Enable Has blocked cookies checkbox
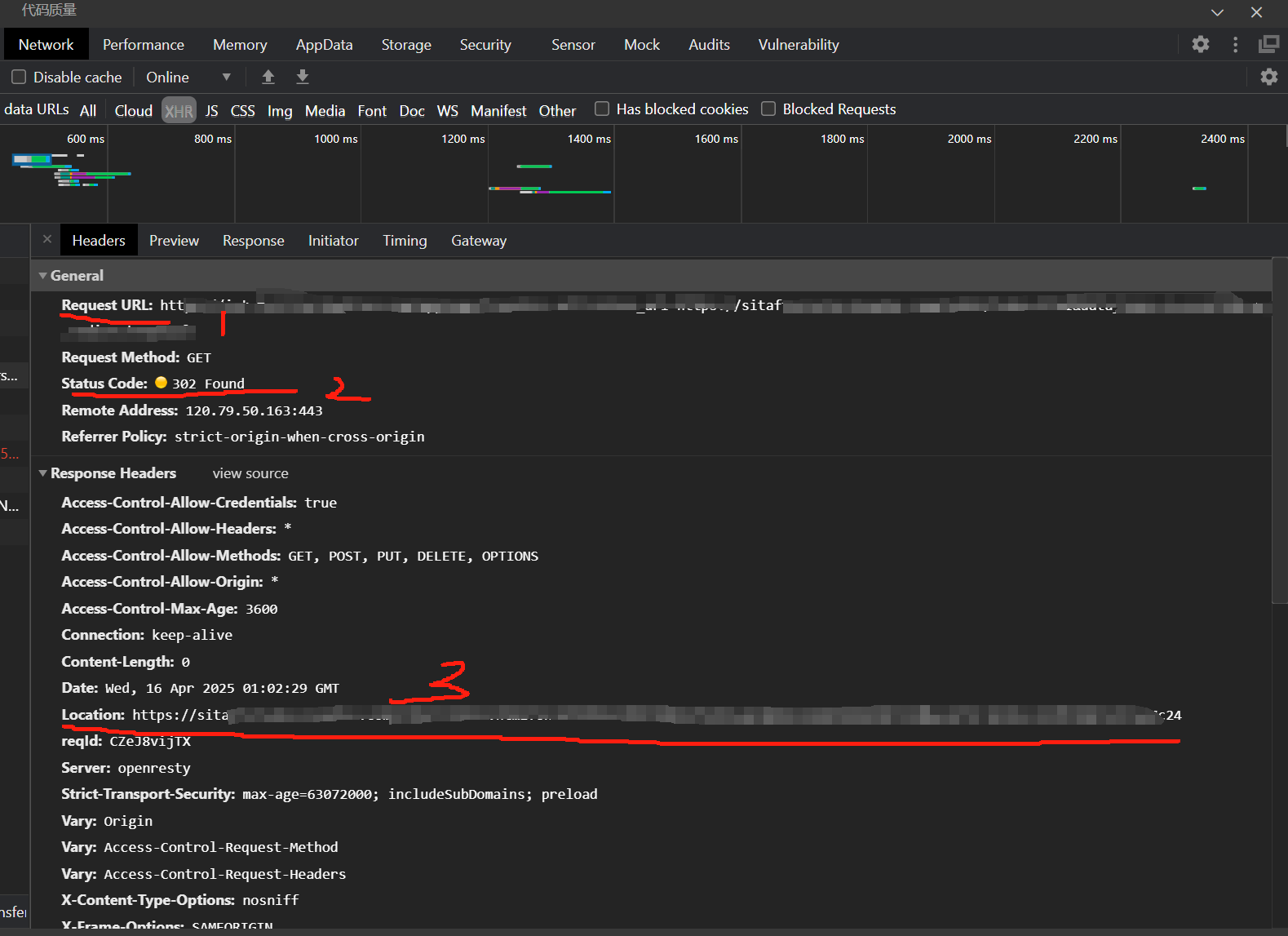Screen dimensions: 1288x936 pos(602,109)
